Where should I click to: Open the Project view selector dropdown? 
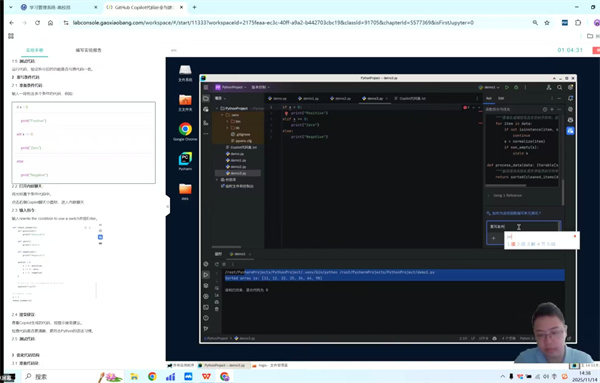pyautogui.click(x=220, y=98)
